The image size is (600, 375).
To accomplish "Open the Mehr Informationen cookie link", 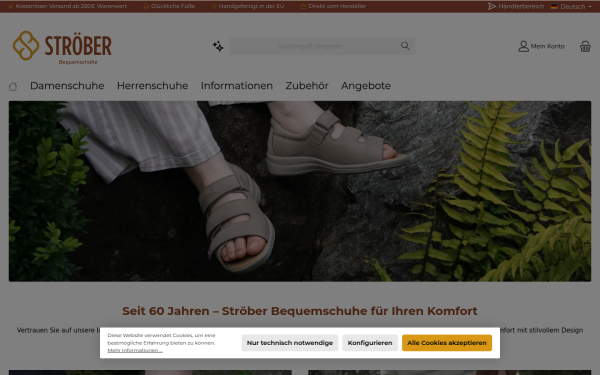I will coord(135,351).
